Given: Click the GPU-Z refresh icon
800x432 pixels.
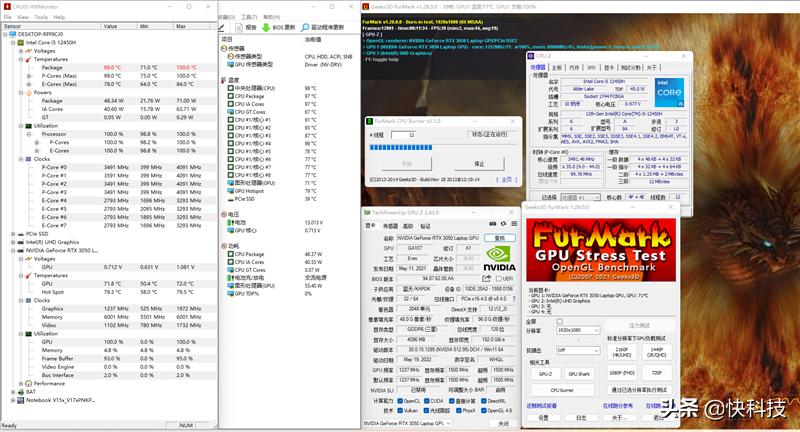Looking at the screenshot, I should (504, 224).
